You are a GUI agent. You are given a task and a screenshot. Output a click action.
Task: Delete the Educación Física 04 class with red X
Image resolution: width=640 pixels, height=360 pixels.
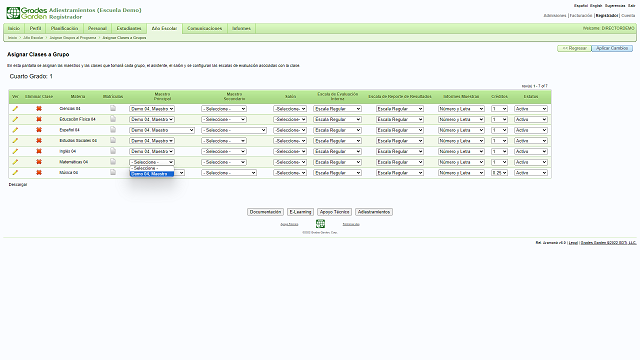pyautogui.click(x=39, y=119)
